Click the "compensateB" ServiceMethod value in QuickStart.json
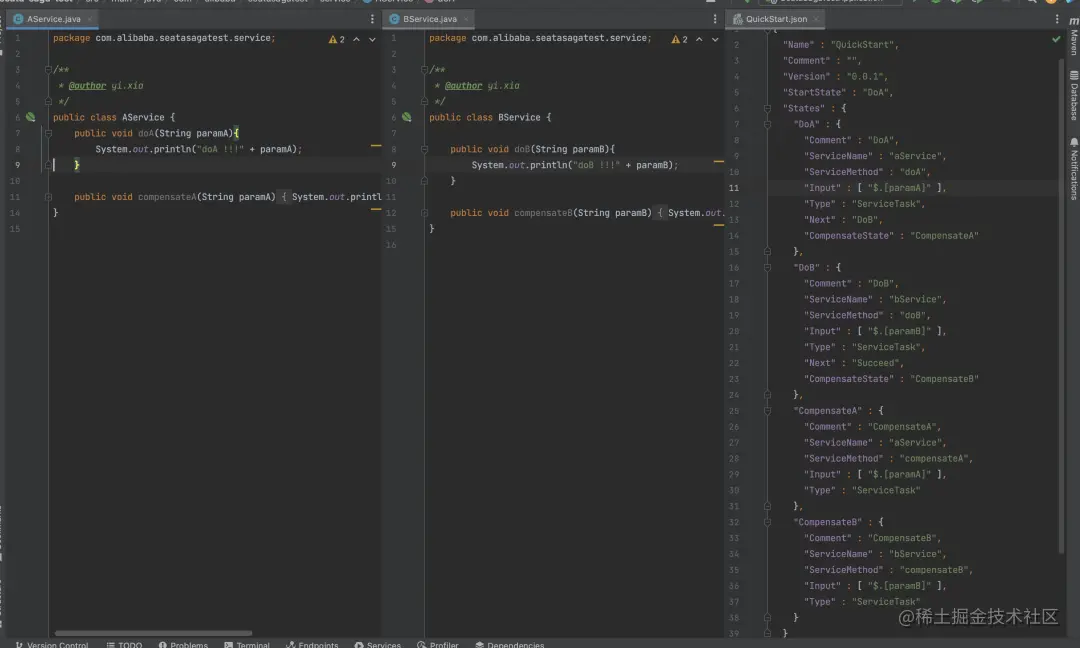The width and height of the screenshot is (1080, 648). tap(935, 570)
